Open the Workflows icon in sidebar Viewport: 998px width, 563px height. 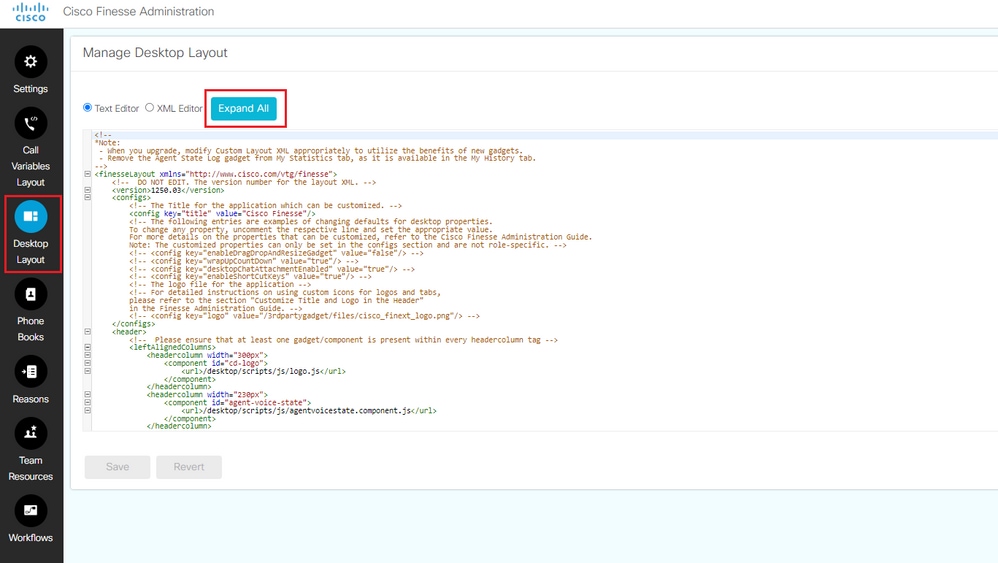click(x=31, y=511)
